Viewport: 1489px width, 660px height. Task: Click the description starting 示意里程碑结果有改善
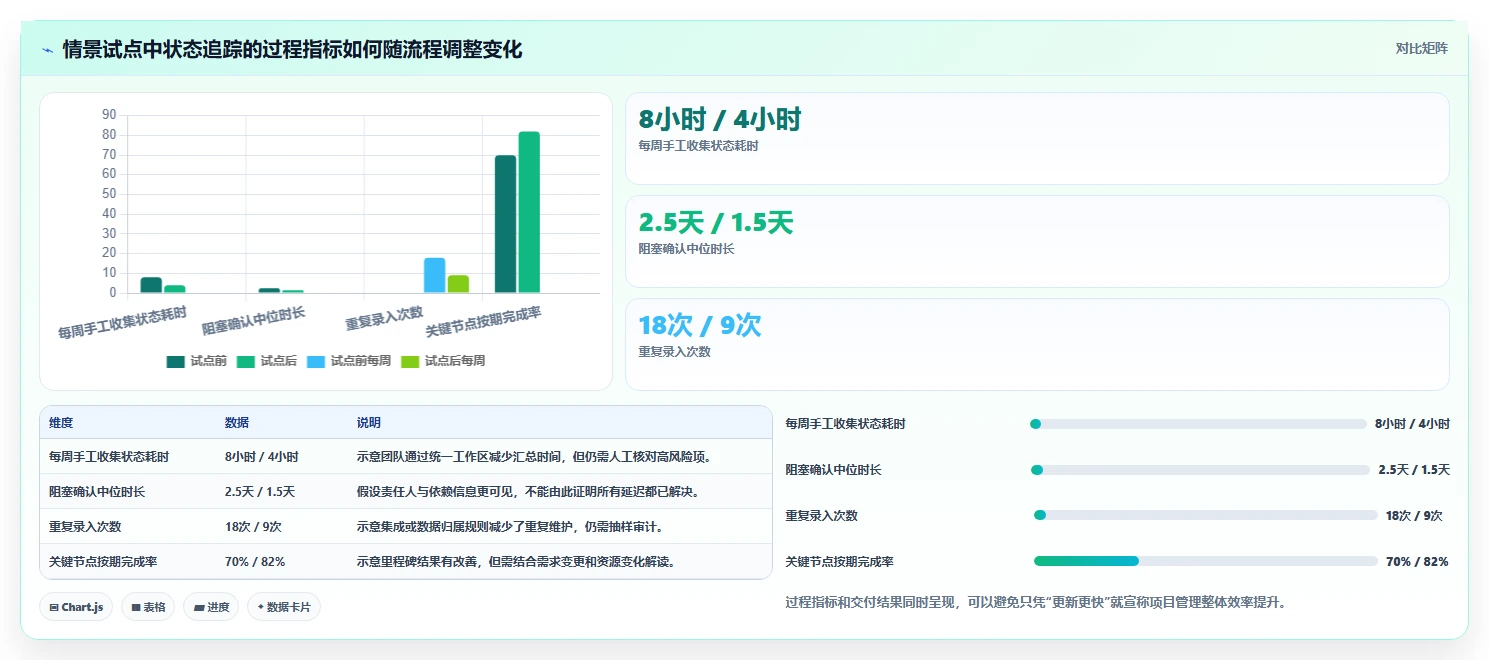tap(516, 561)
